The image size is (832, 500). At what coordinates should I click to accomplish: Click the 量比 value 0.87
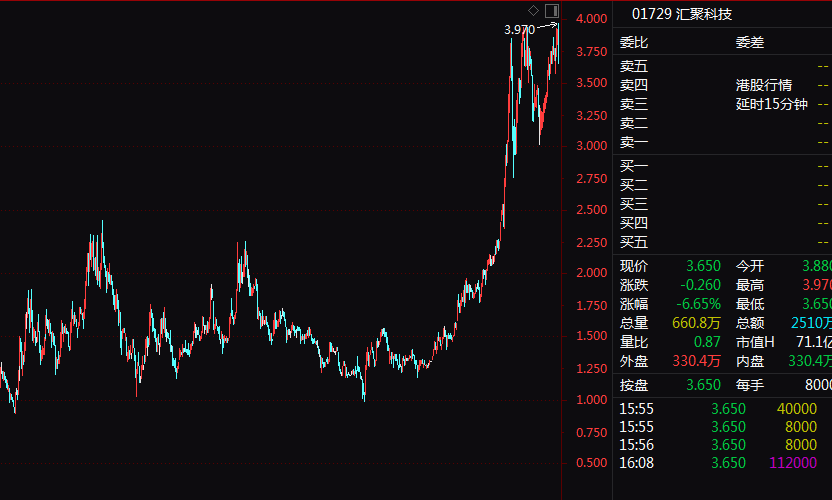(x=704, y=342)
